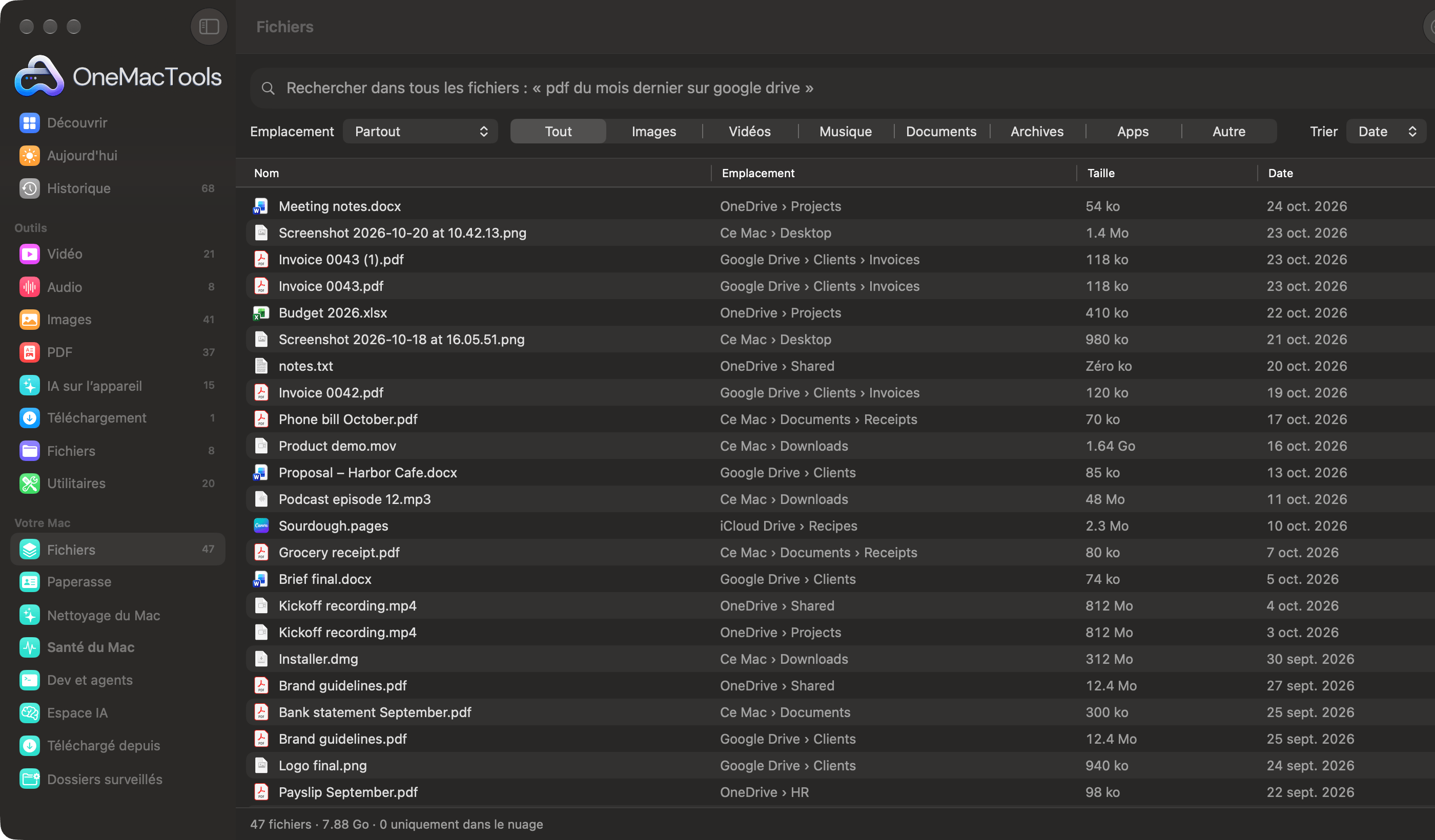1435x840 pixels.
Task: Switch to the Images filter tab
Action: 654,132
